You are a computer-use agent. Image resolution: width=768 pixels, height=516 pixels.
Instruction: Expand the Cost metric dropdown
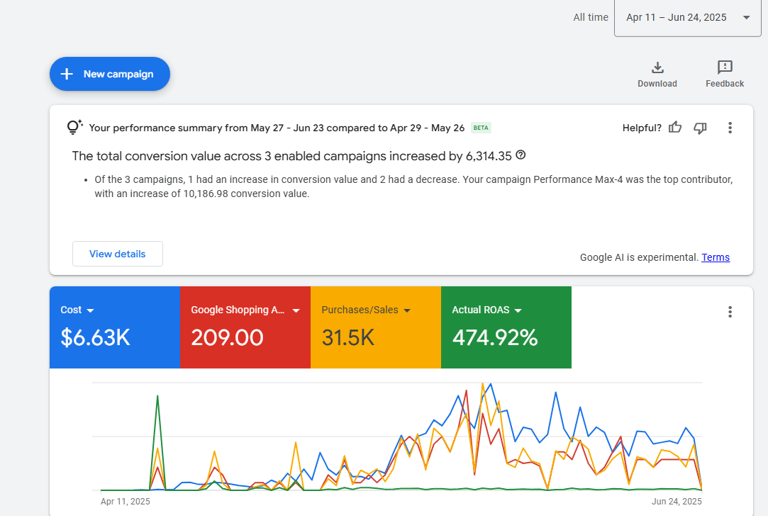(x=90, y=311)
